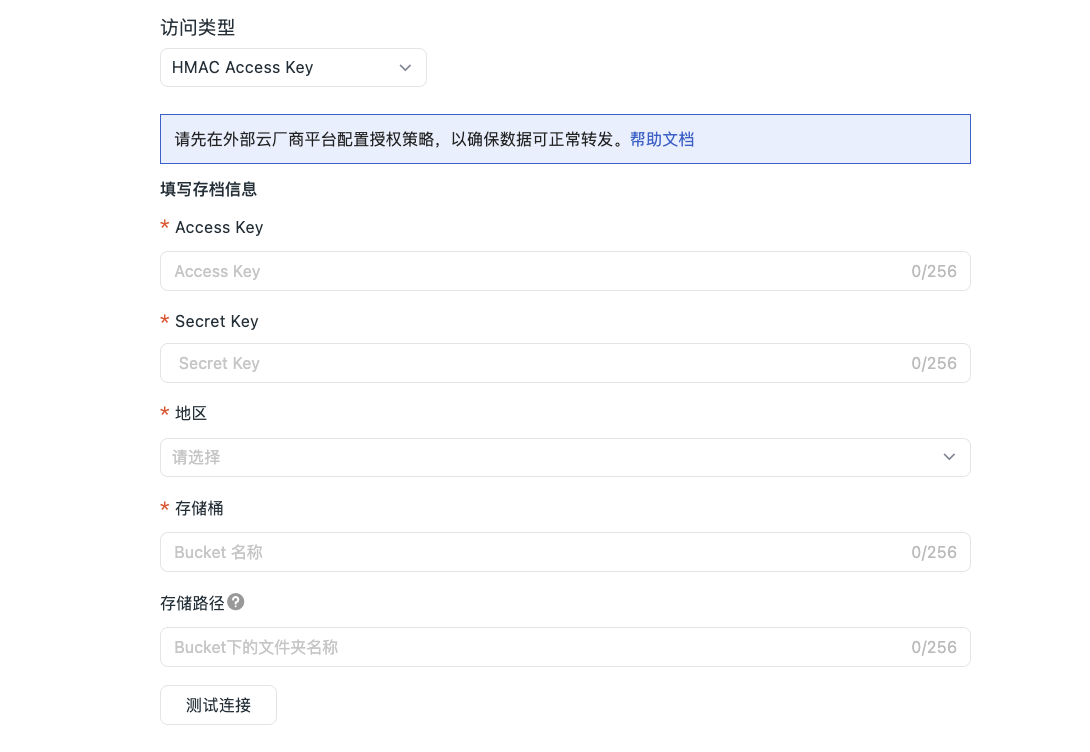Click the 存储路径 label text
The height and width of the screenshot is (752, 1090).
[193, 603]
